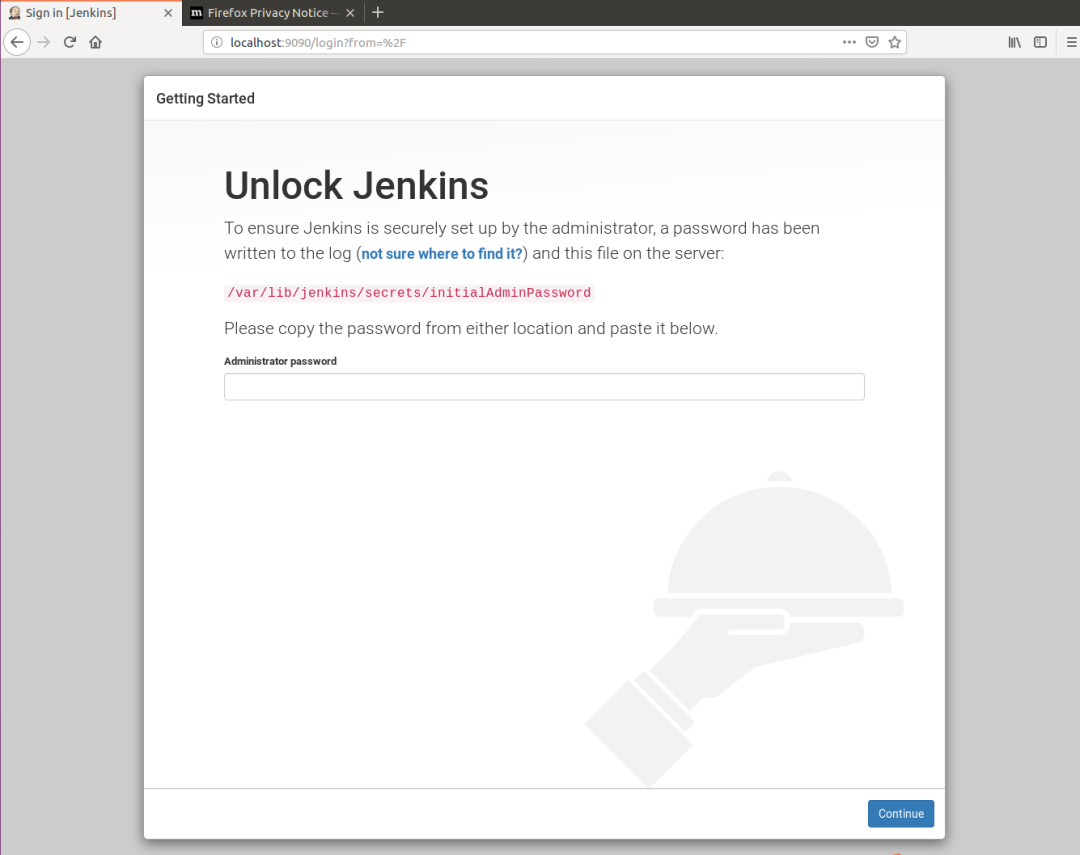Close the Firefox Privacy Notice tab
The height and width of the screenshot is (855, 1080).
[x=350, y=13]
